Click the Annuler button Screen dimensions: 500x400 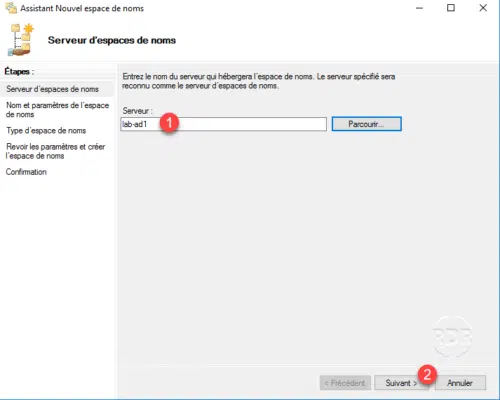460,383
